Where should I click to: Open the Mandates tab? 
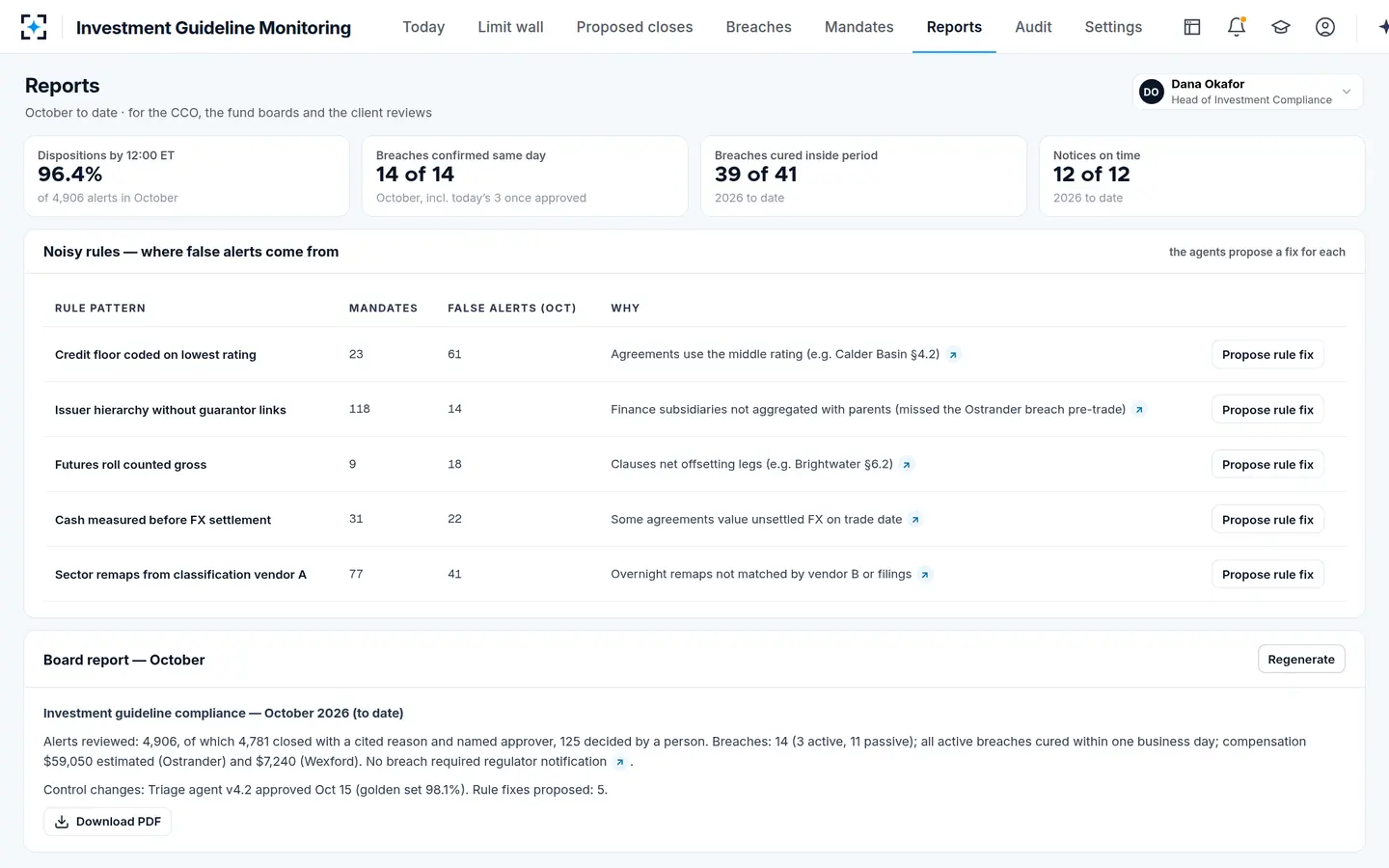click(858, 27)
